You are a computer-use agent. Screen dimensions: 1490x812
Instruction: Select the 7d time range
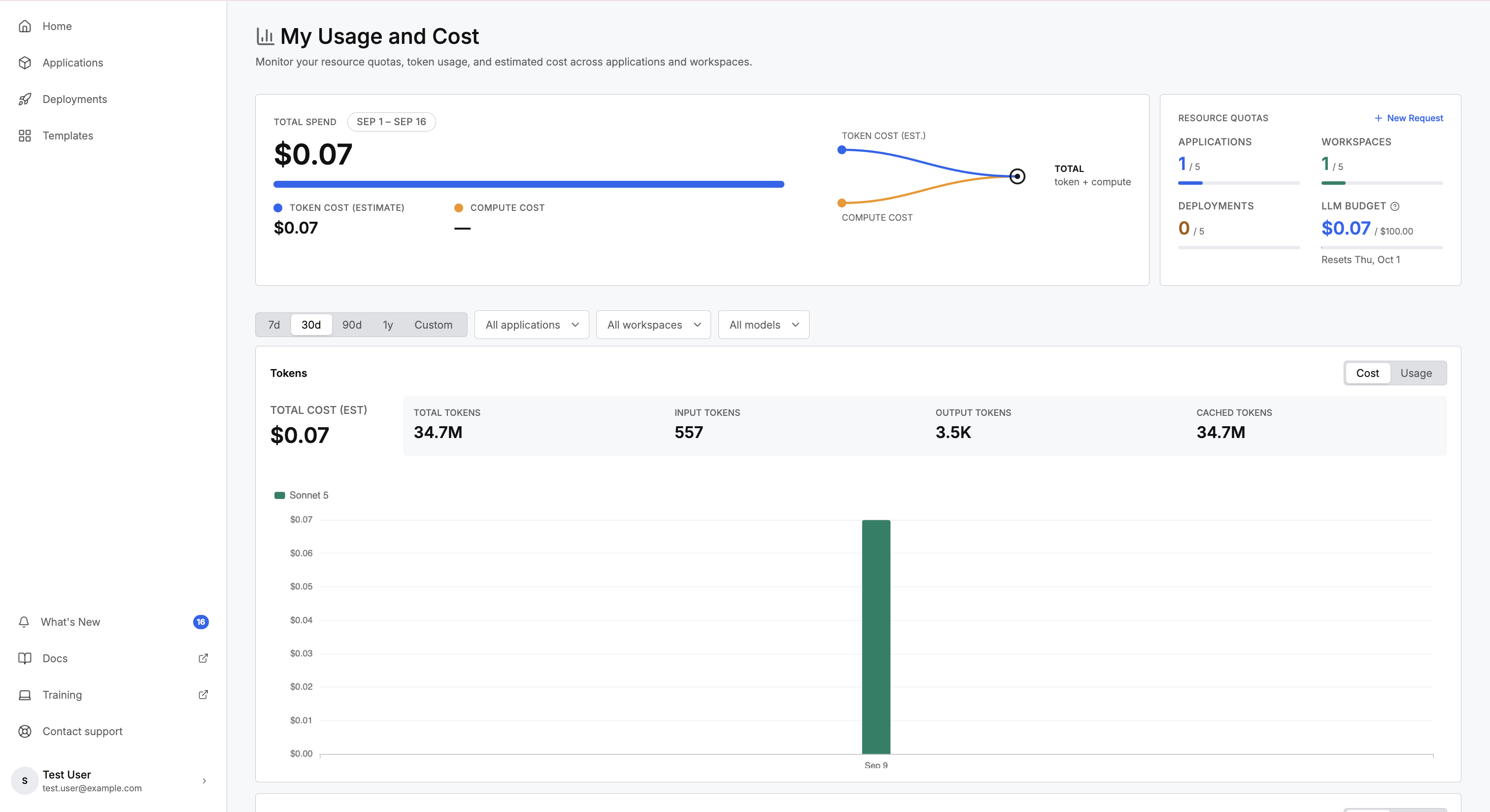[273, 324]
